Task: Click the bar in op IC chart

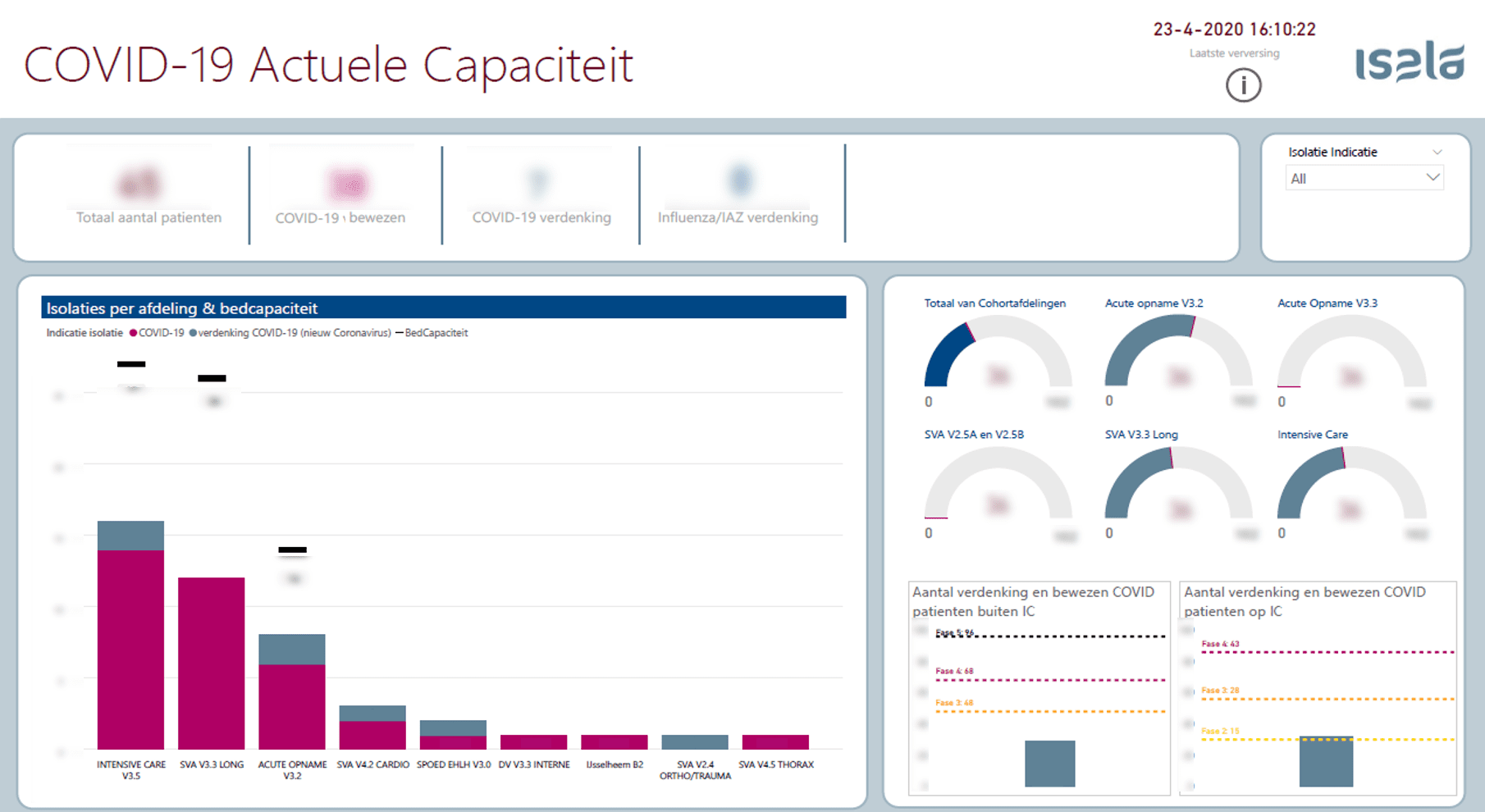Action: 1325,762
